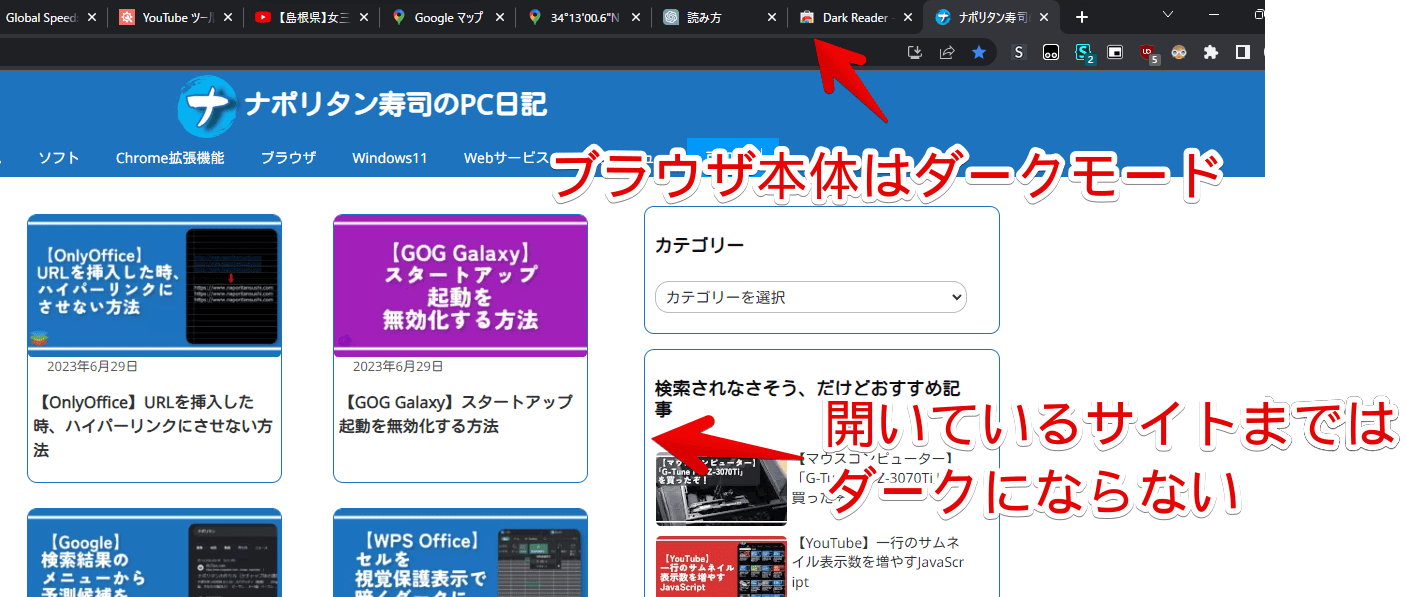Open the 【Google】検索結果 article thumbnail
This screenshot has width=1406, height=597.
click(x=154, y=553)
